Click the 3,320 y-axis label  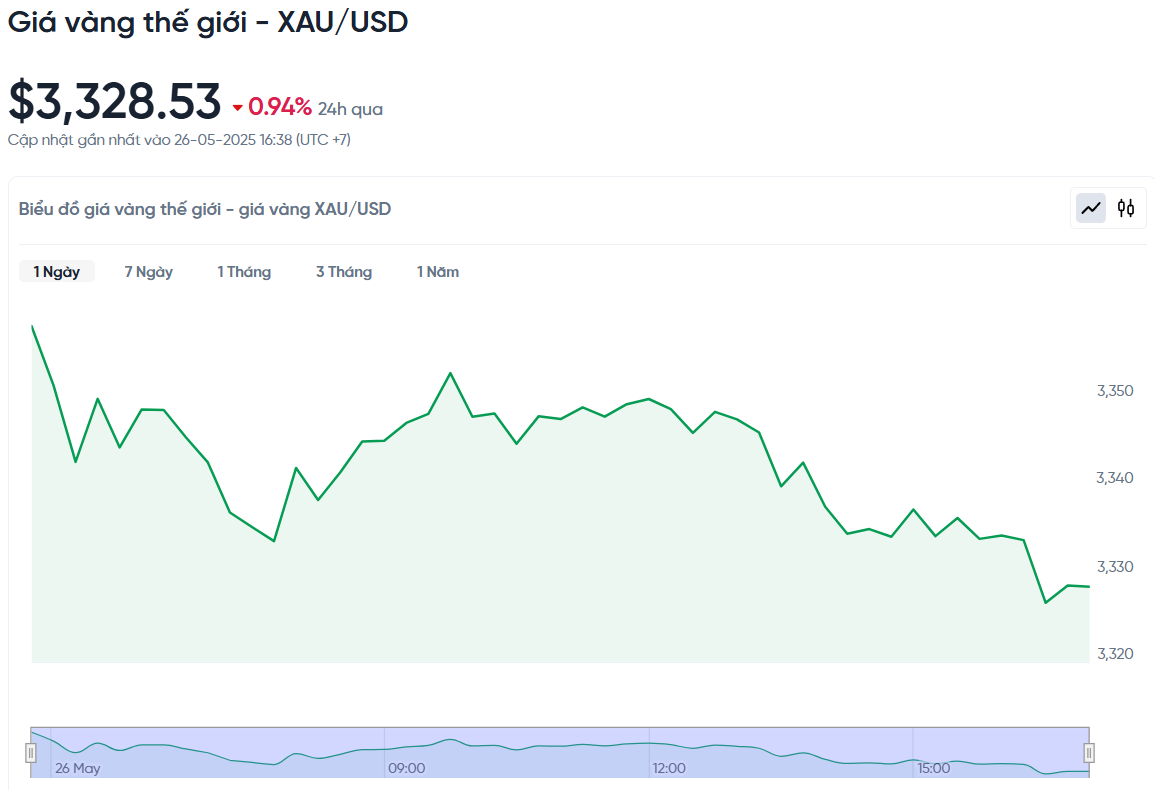coord(1115,654)
